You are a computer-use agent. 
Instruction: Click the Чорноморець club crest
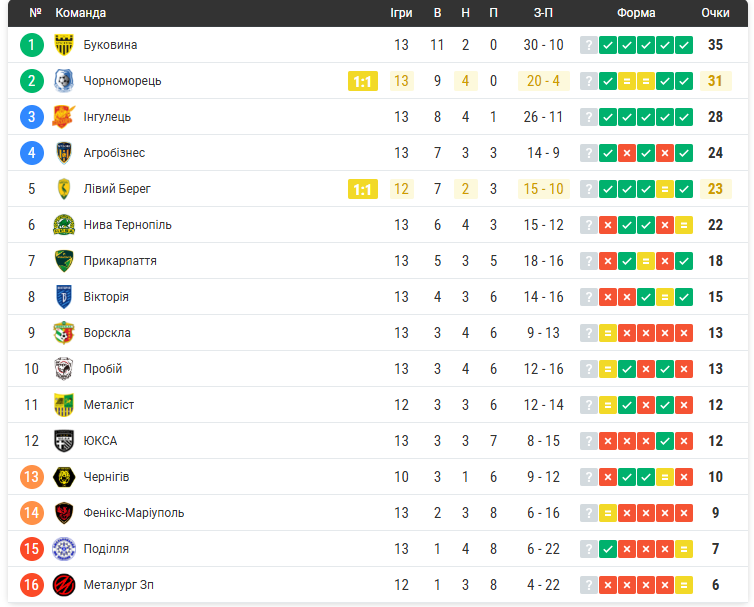point(64,81)
